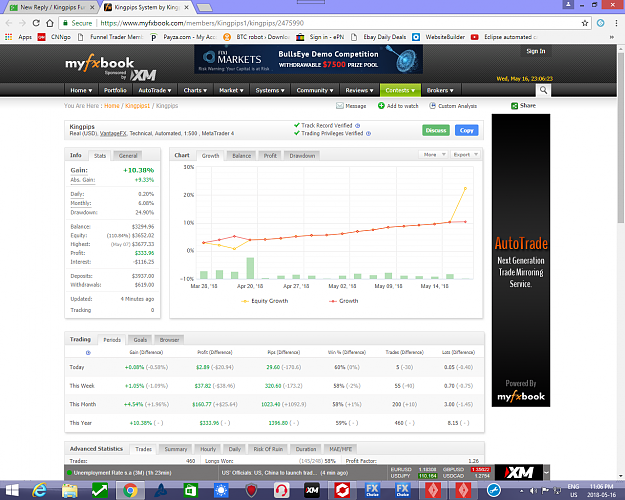Open Custom Analysis icon
This screenshot has width=625, height=500.
[x=432, y=106]
